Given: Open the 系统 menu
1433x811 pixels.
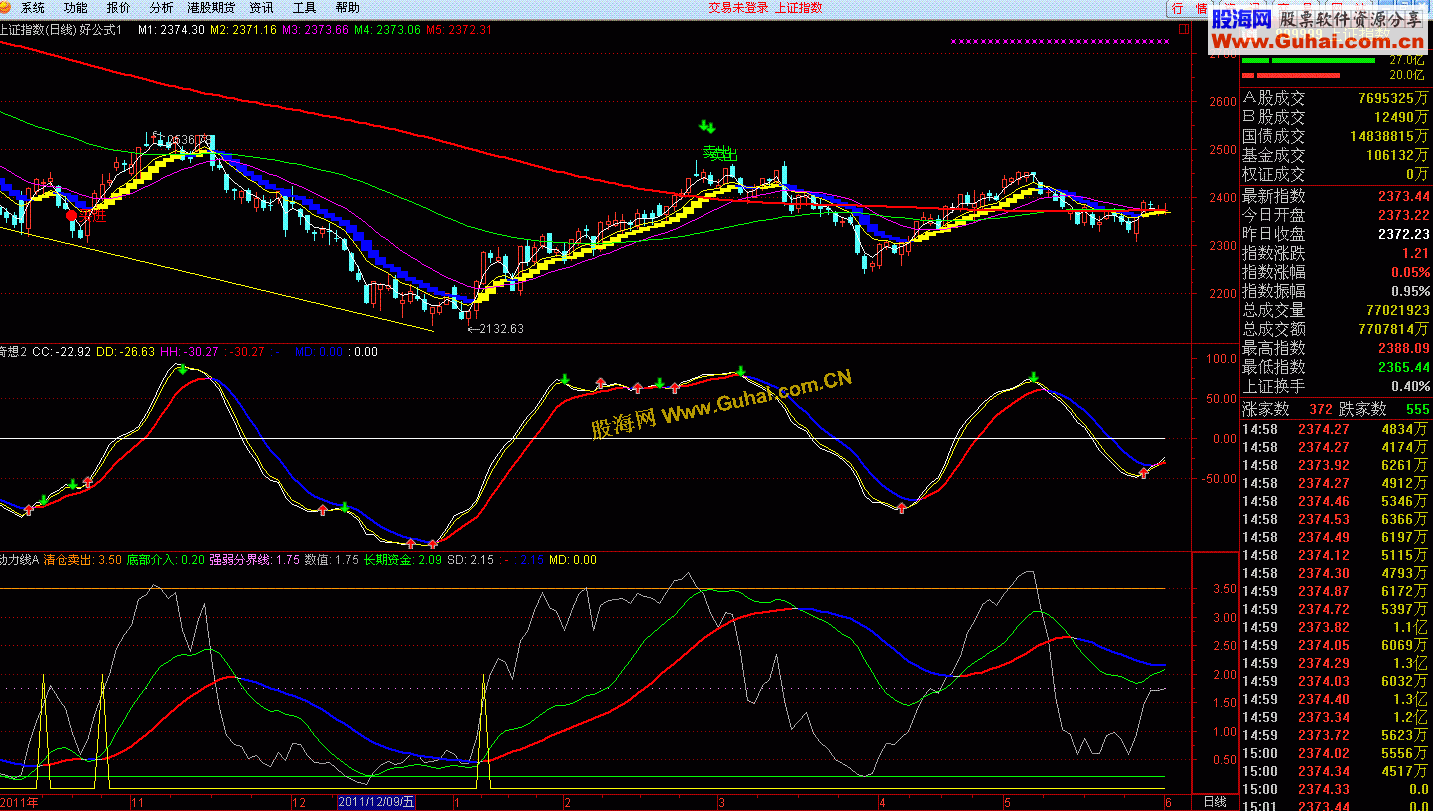Looking at the screenshot, I should [32, 7].
